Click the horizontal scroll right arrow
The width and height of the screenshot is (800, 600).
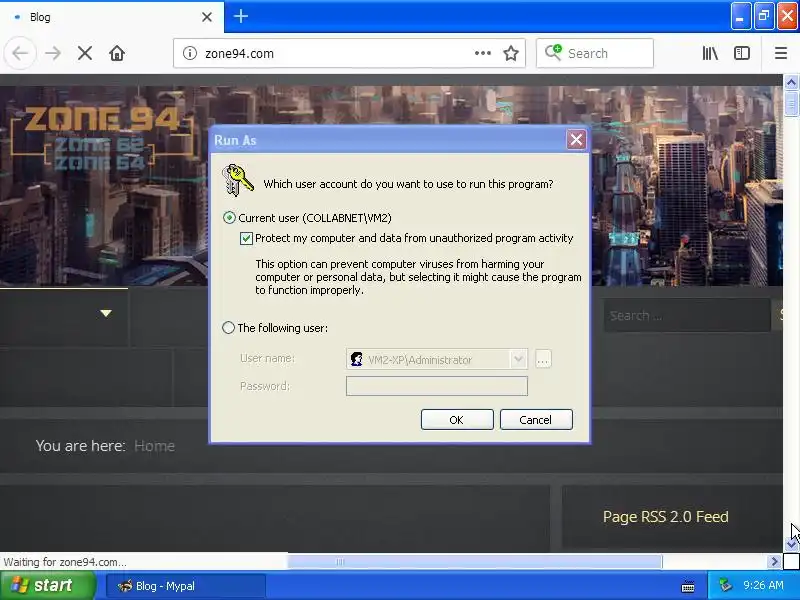[774, 562]
